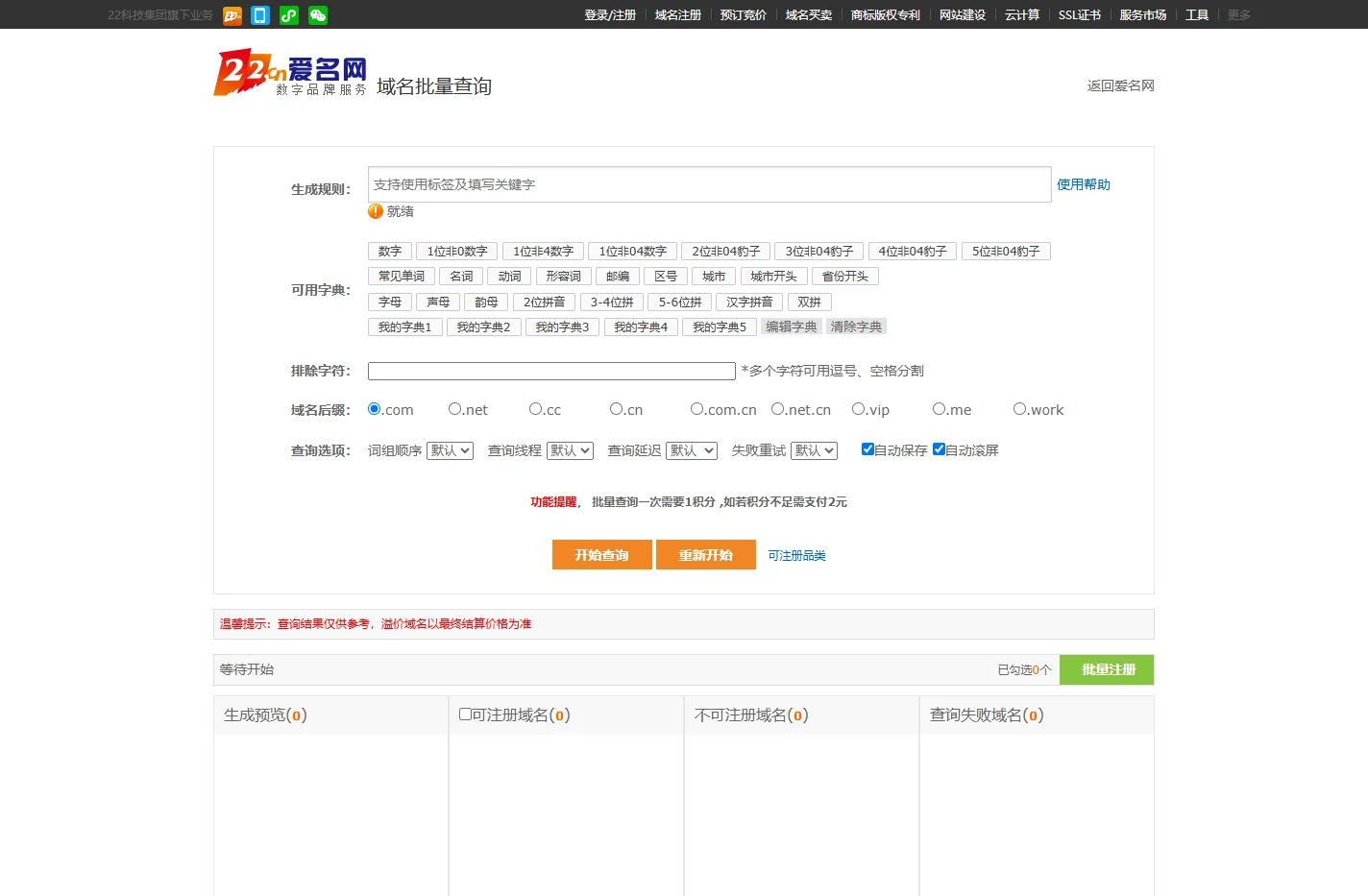Insert the 动词 dictionary tag
This screenshot has width=1368, height=896.
[x=509, y=276]
